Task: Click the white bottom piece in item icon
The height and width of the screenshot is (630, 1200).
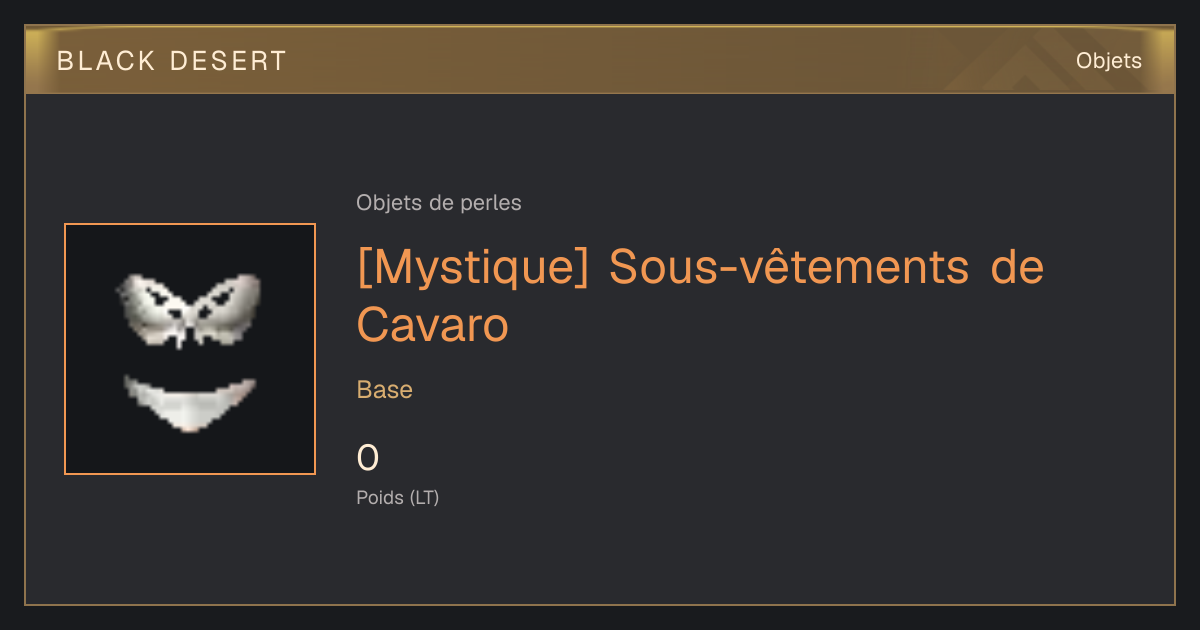Action: pyautogui.click(x=189, y=403)
